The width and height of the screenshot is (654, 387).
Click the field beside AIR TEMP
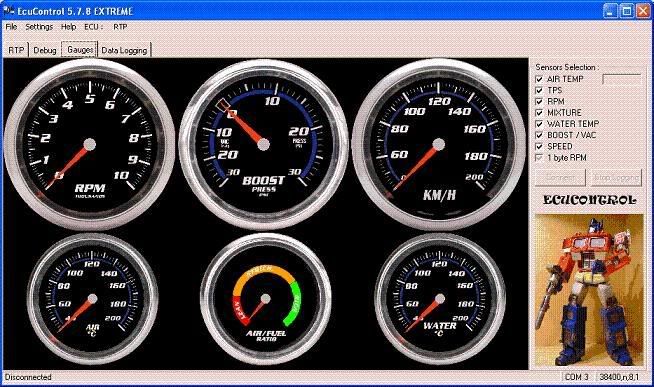click(x=622, y=79)
